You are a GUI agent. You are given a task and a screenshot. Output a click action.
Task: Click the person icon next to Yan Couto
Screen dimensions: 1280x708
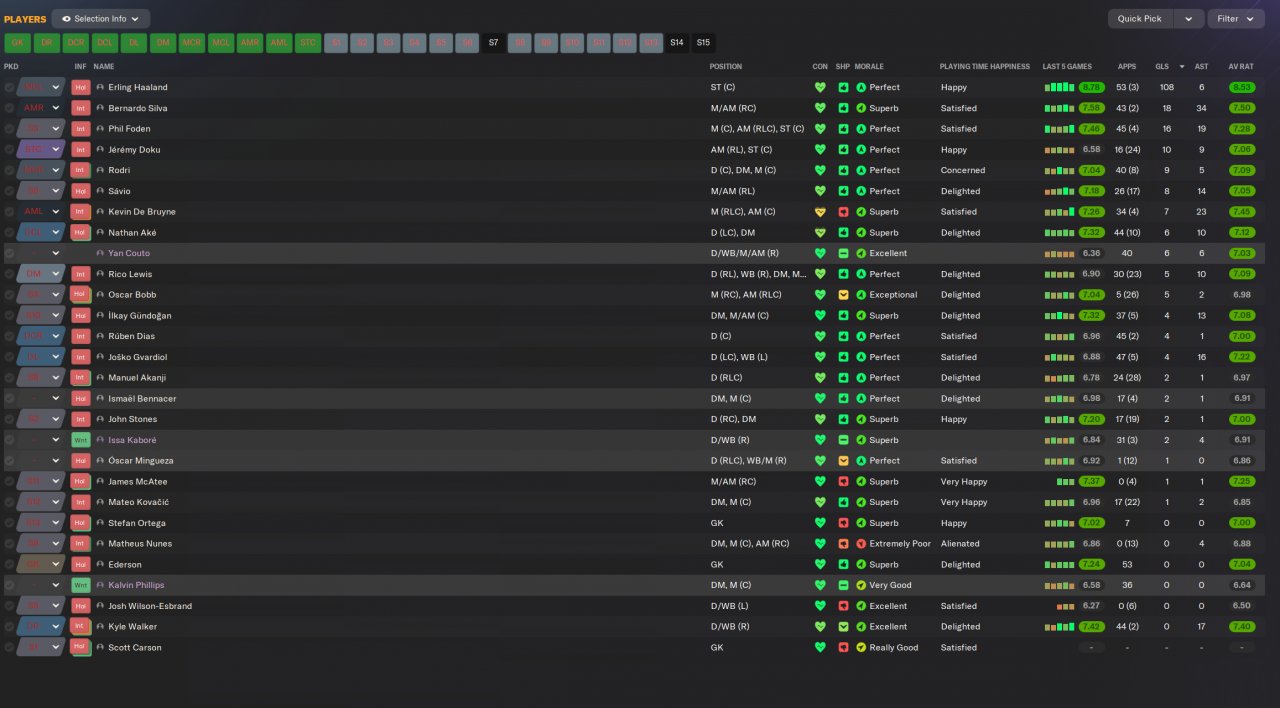tap(100, 253)
